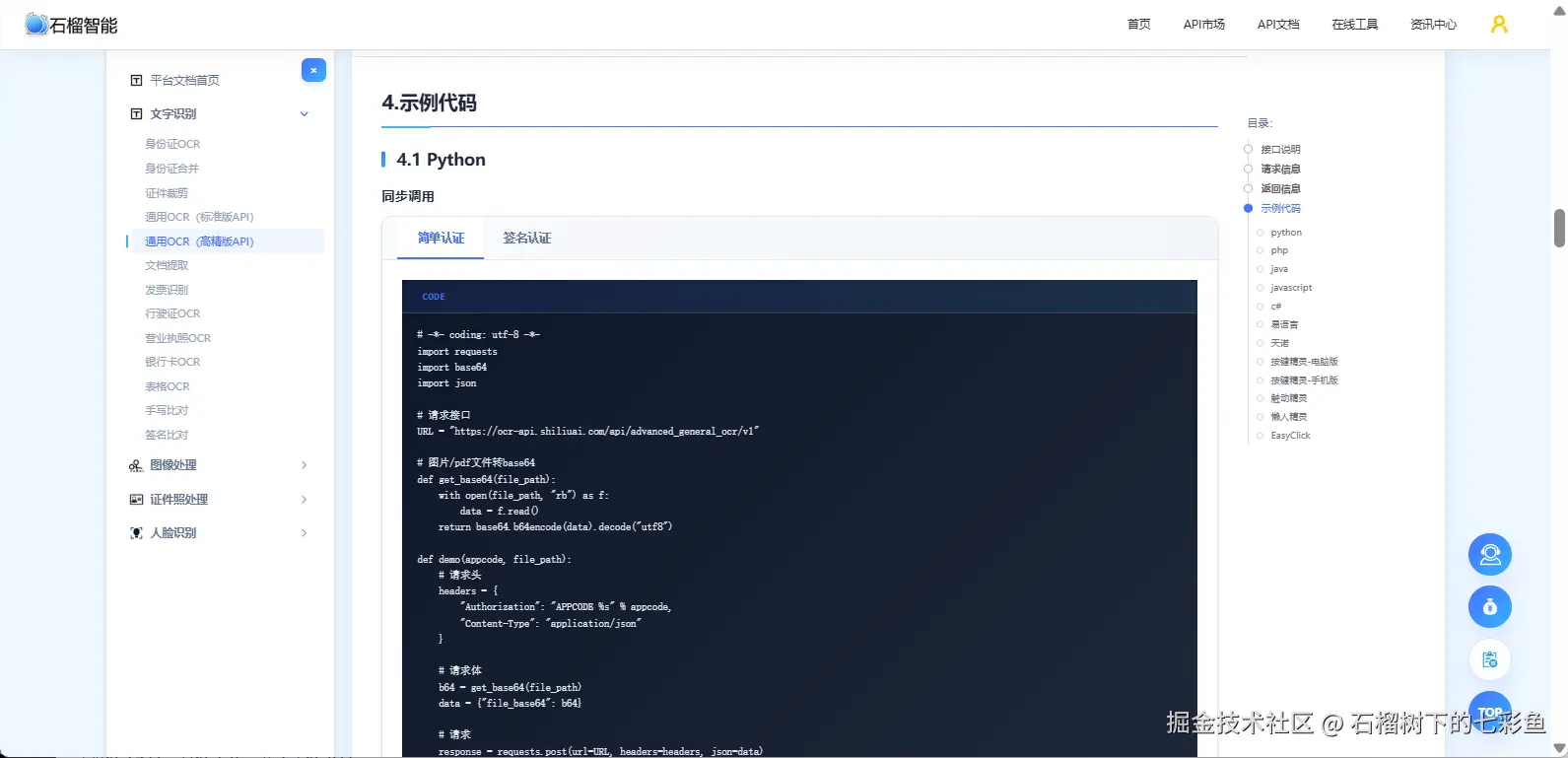Select 营业执照OCR in sidebar
Screen dimensions: 1568x758
click(177, 338)
